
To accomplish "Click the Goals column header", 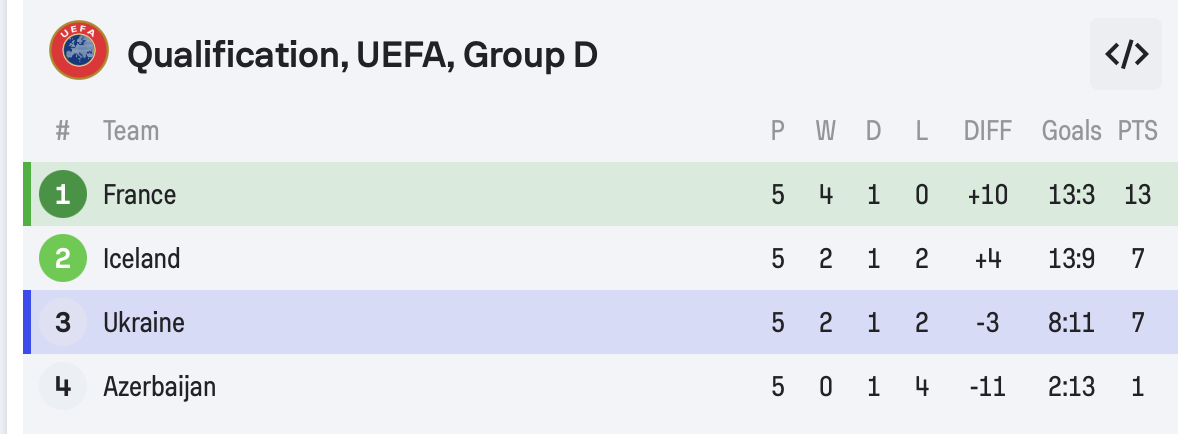I will pyautogui.click(x=1071, y=131).
